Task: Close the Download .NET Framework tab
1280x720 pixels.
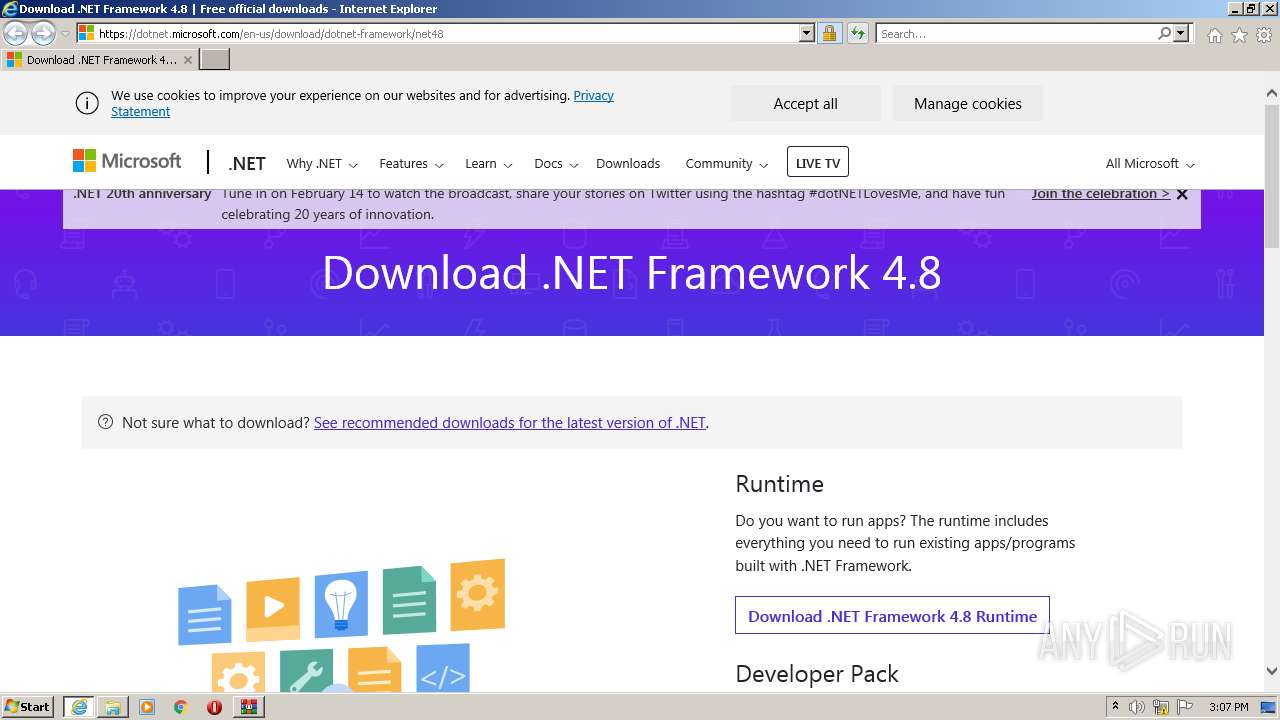Action: coord(188,60)
